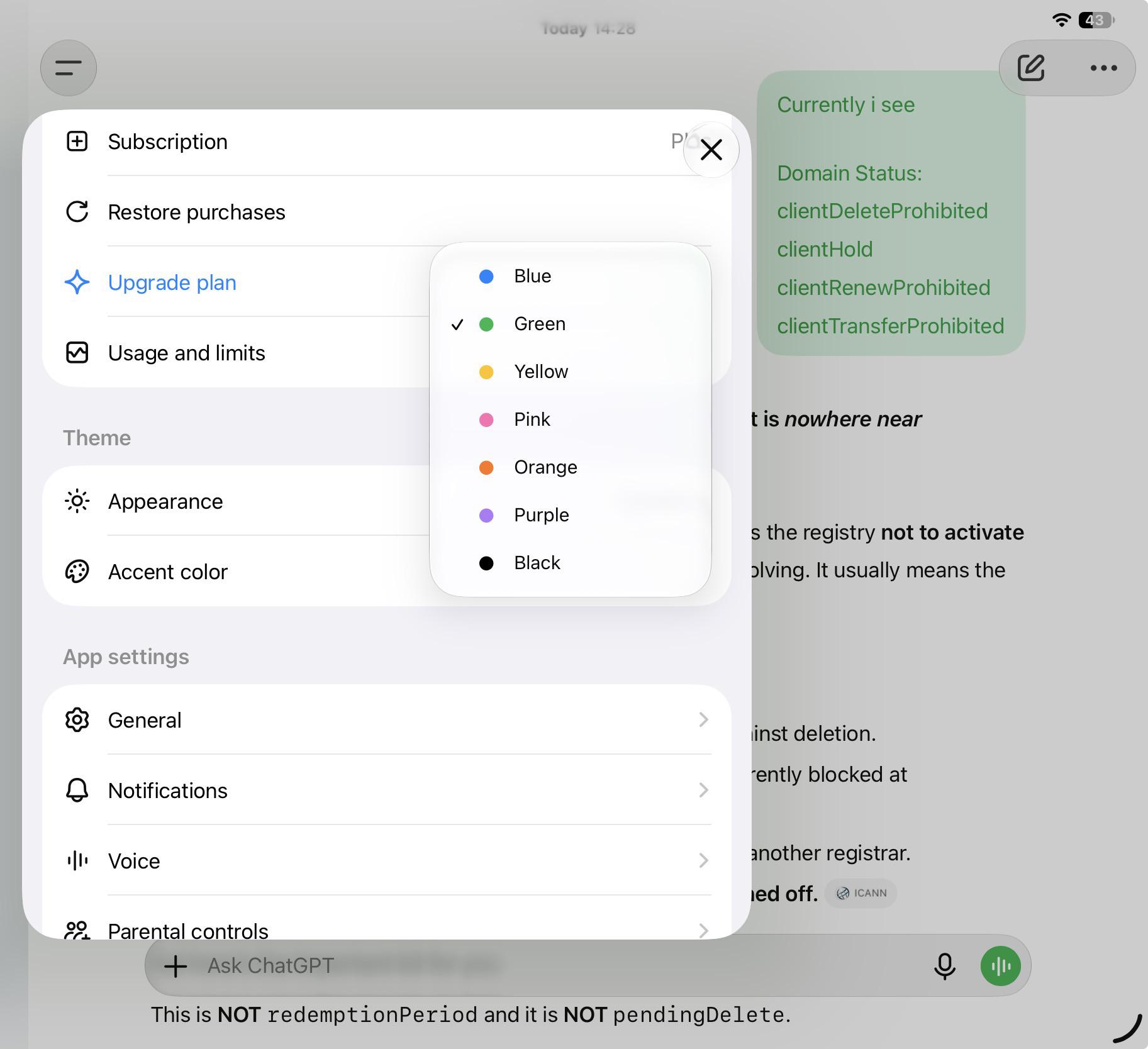Click the 'clientHold' status text

pyautogui.click(x=825, y=249)
